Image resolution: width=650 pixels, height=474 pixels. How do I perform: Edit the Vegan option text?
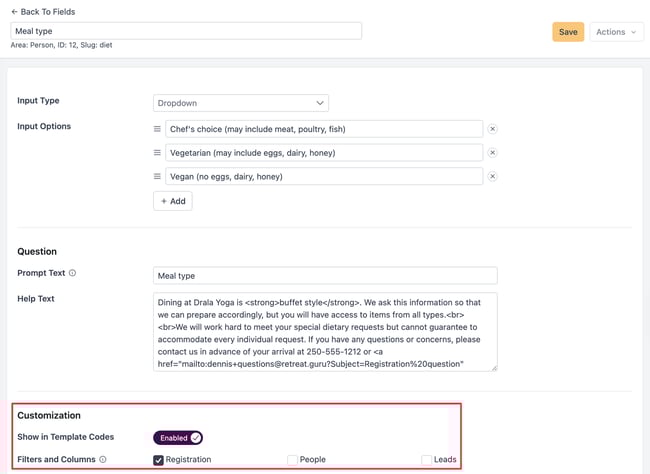[x=324, y=176]
